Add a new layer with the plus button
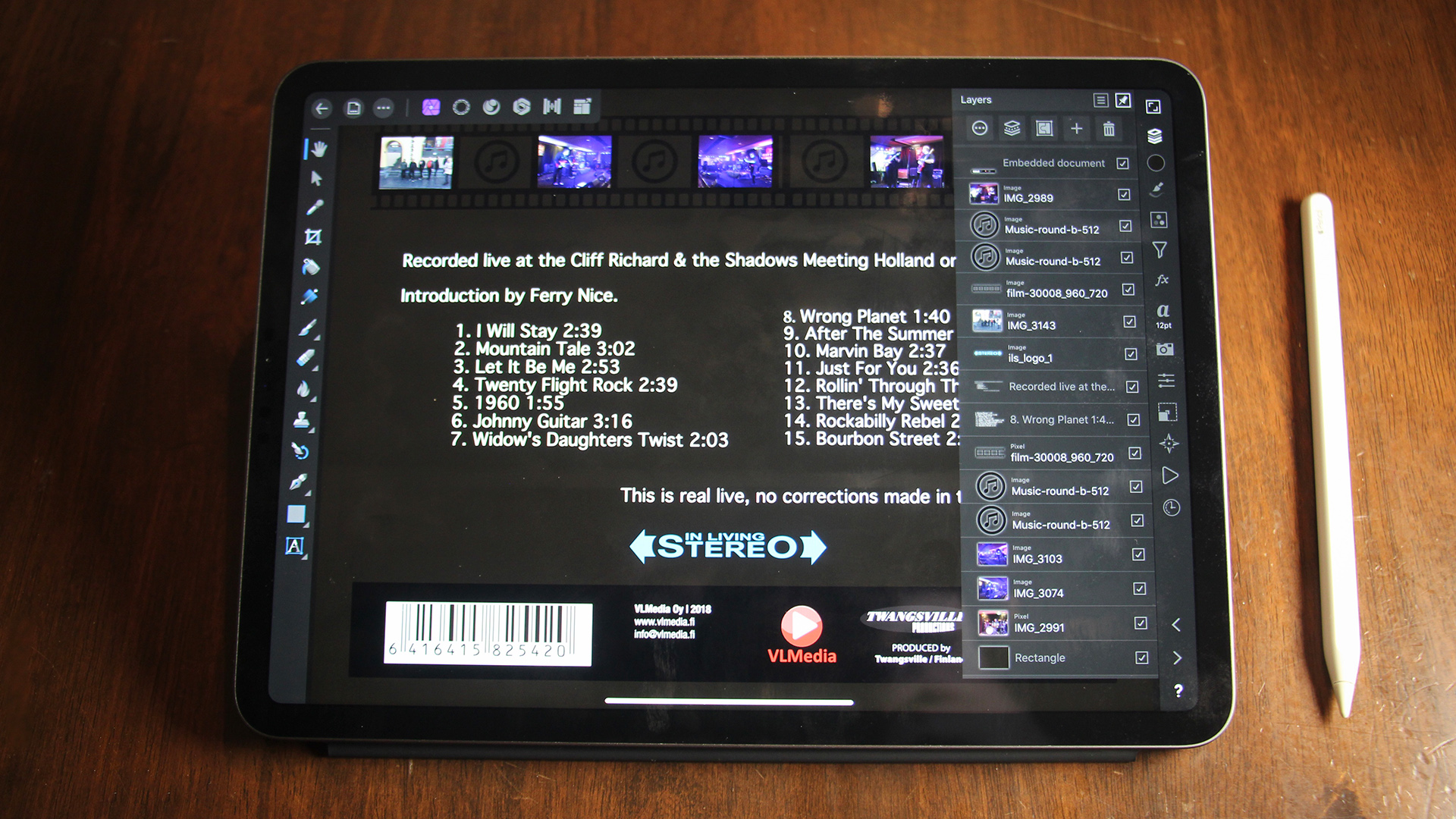 [1077, 129]
